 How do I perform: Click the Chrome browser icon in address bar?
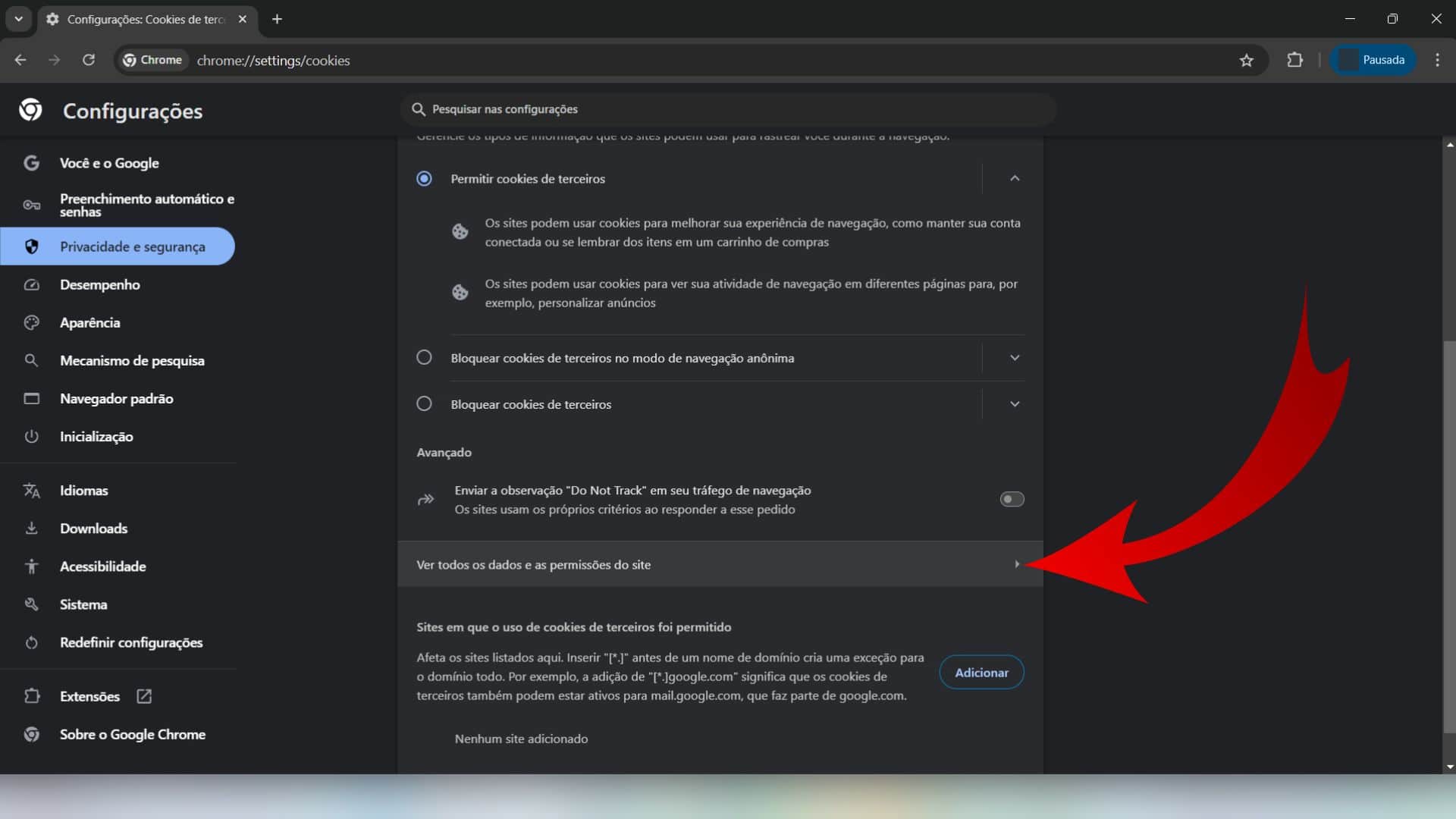point(128,60)
